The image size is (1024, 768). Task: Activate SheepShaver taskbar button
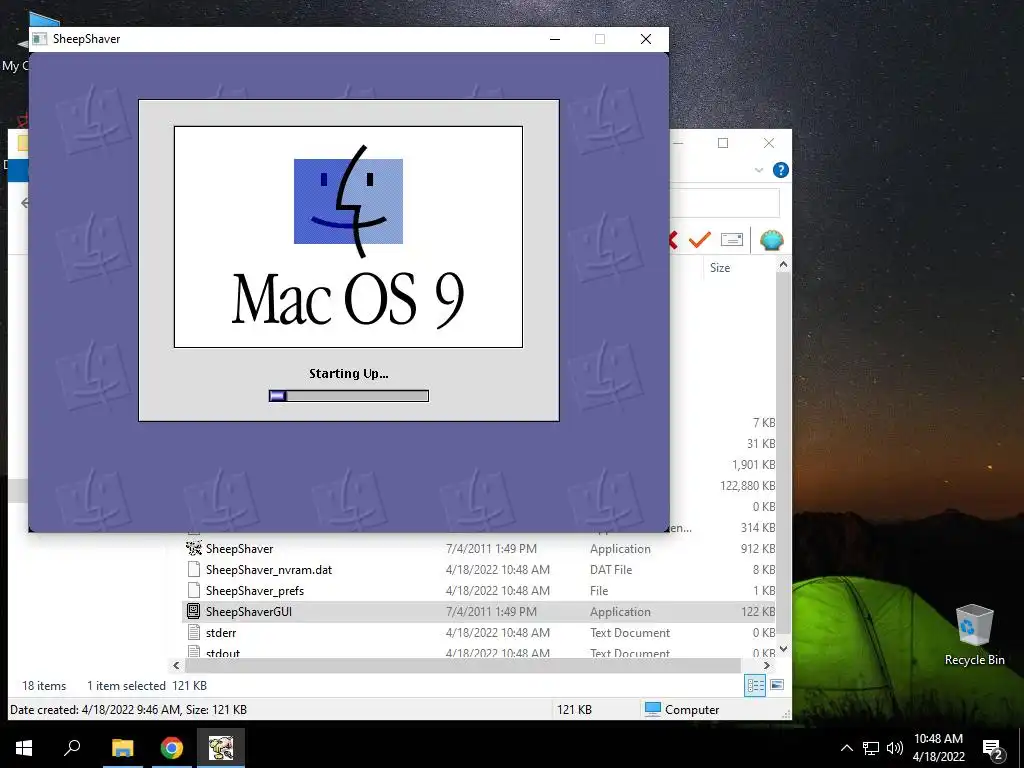click(x=221, y=748)
